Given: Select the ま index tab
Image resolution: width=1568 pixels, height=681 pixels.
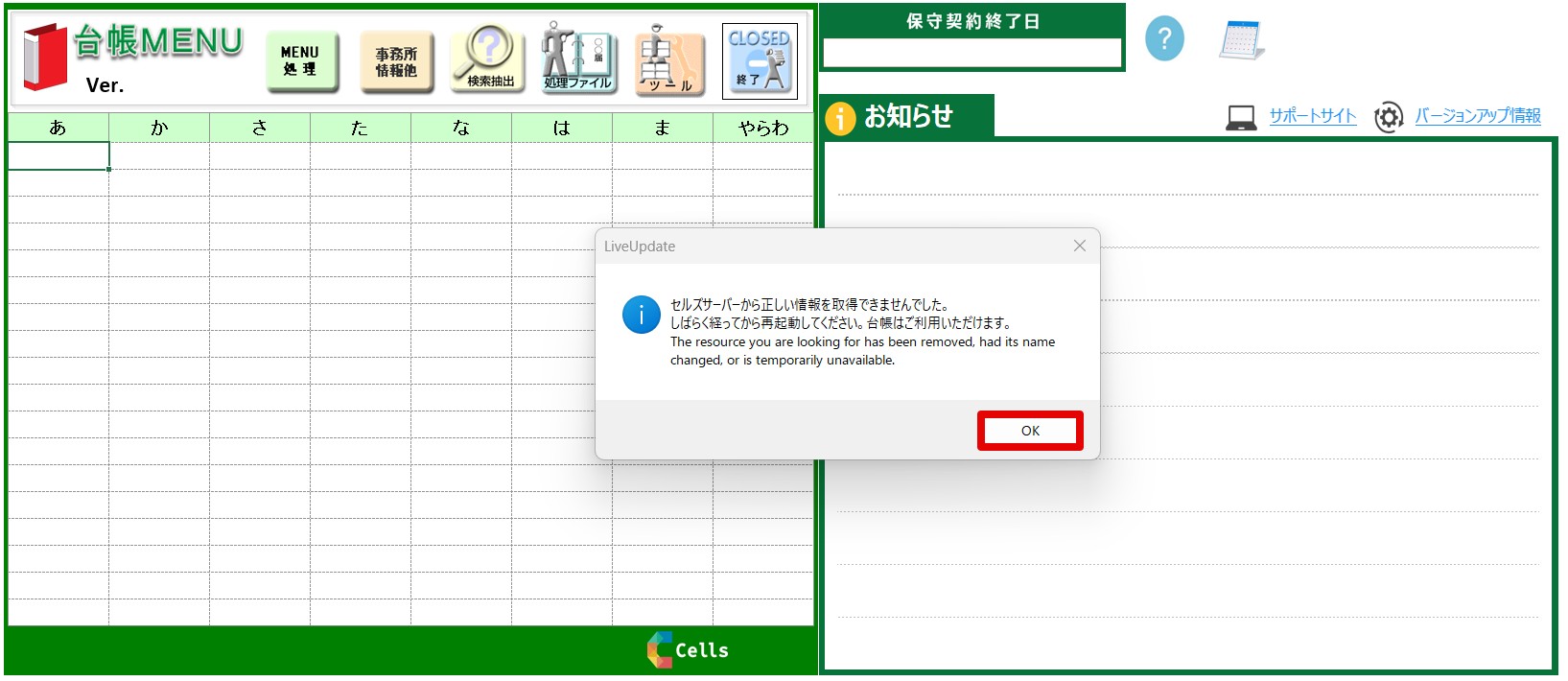Looking at the screenshot, I should pos(663,128).
